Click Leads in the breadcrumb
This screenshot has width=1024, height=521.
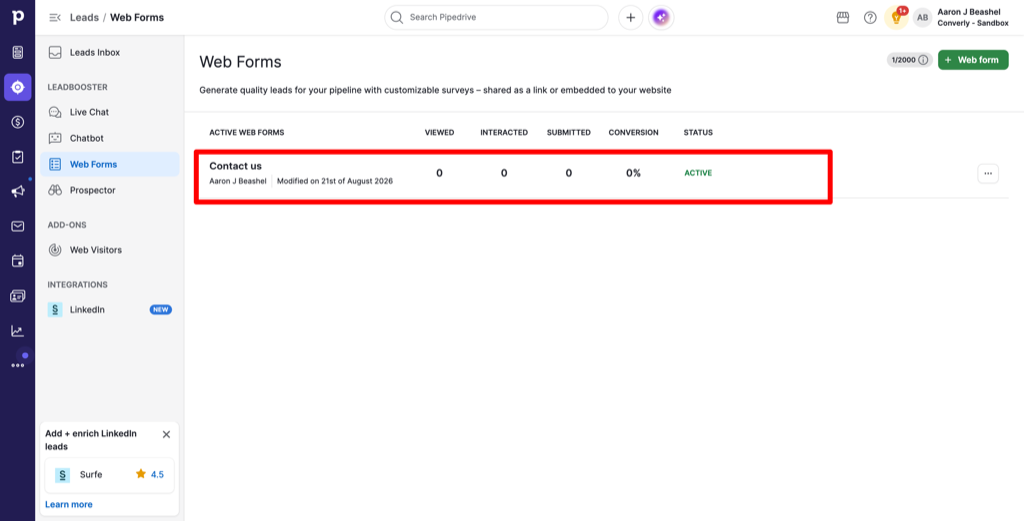84,18
